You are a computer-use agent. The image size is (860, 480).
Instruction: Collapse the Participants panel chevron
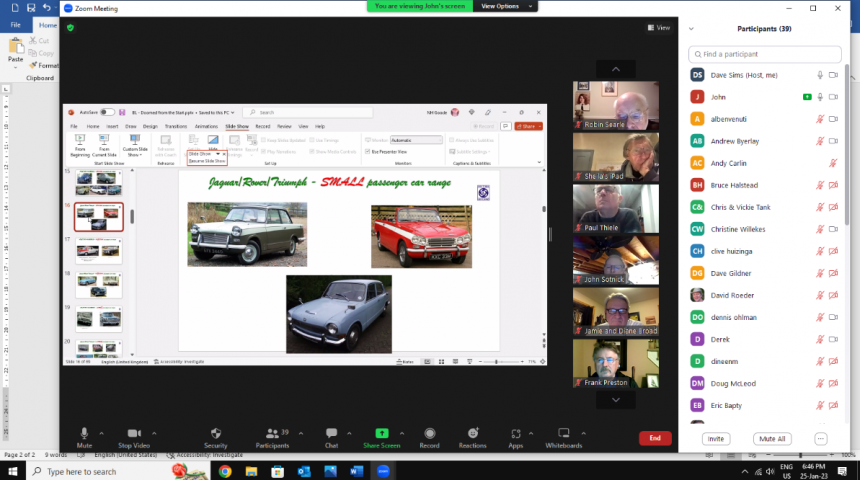tap(691, 29)
